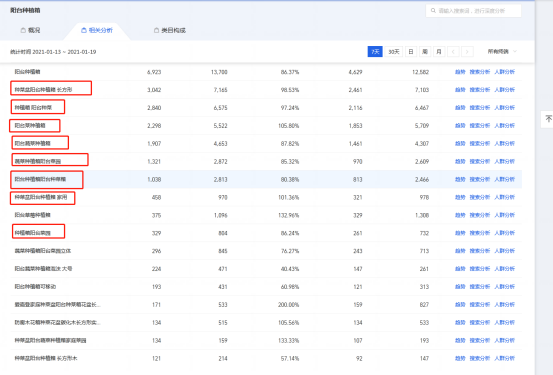Select the 日 period button
This screenshot has width=553, height=375.
click(411, 52)
